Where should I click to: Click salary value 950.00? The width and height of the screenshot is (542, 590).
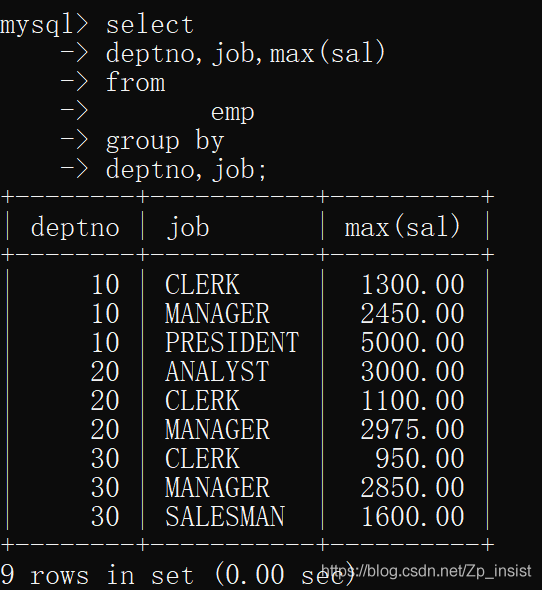coord(420,458)
